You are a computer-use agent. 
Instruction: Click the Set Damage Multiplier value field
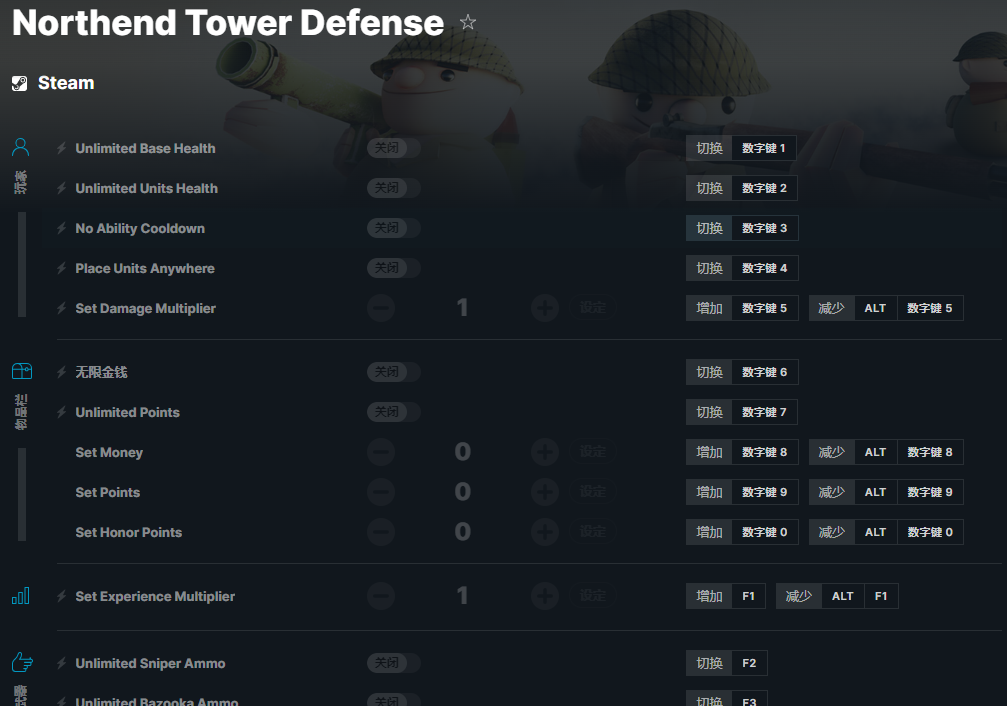pyautogui.click(x=462, y=308)
